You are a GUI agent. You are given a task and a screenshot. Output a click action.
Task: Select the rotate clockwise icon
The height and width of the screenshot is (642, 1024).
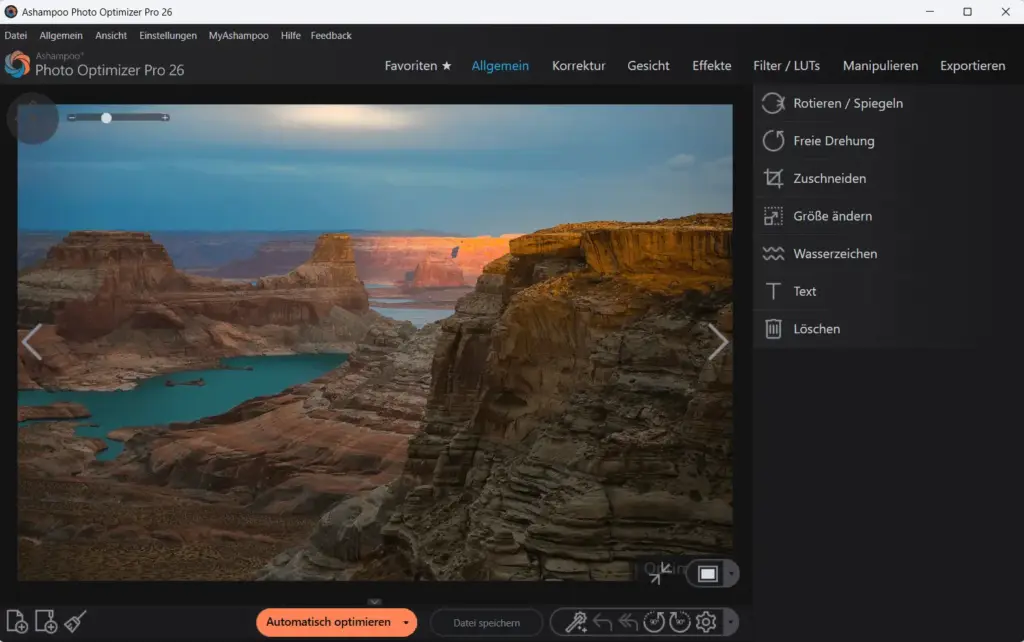coord(680,621)
